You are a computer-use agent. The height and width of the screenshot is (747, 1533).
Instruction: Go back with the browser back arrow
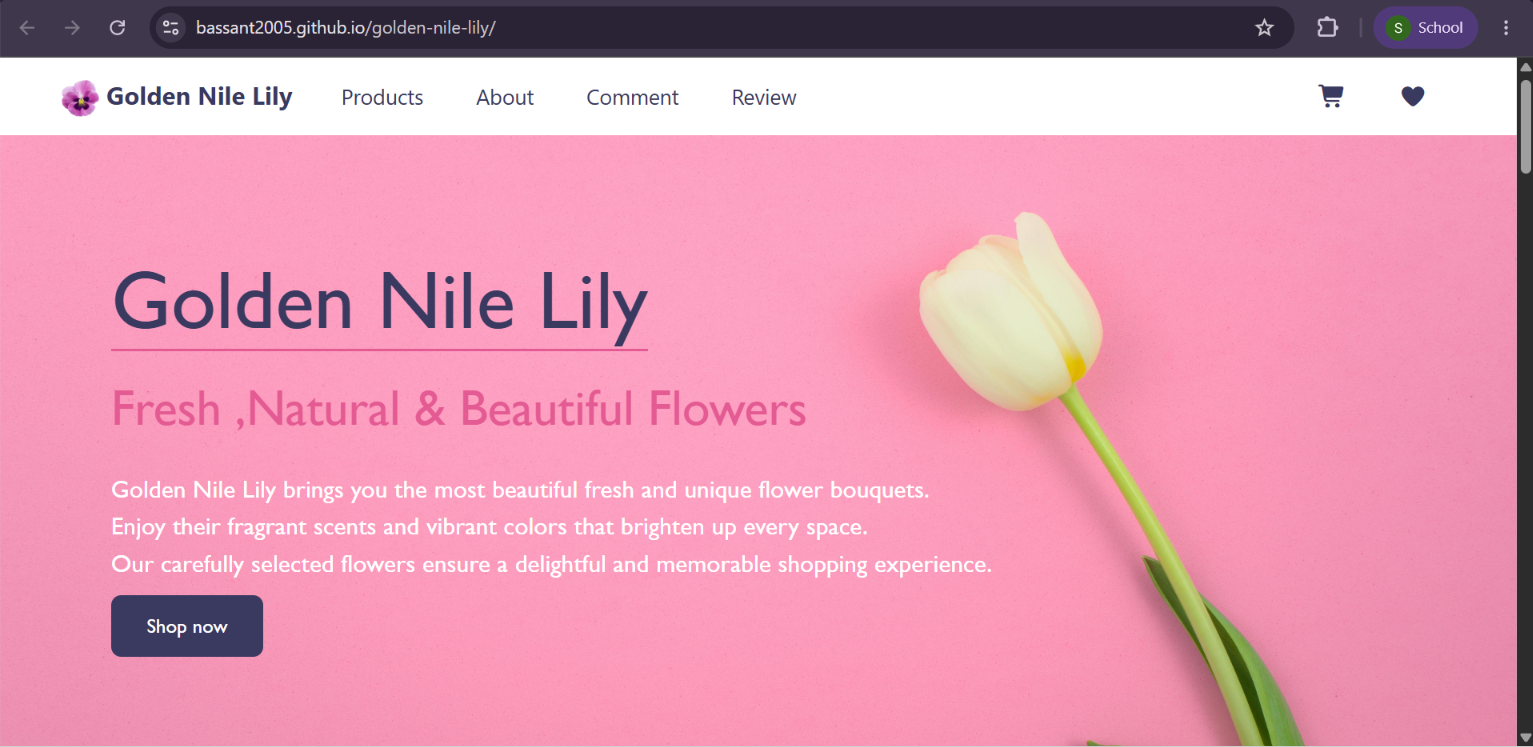click(27, 28)
